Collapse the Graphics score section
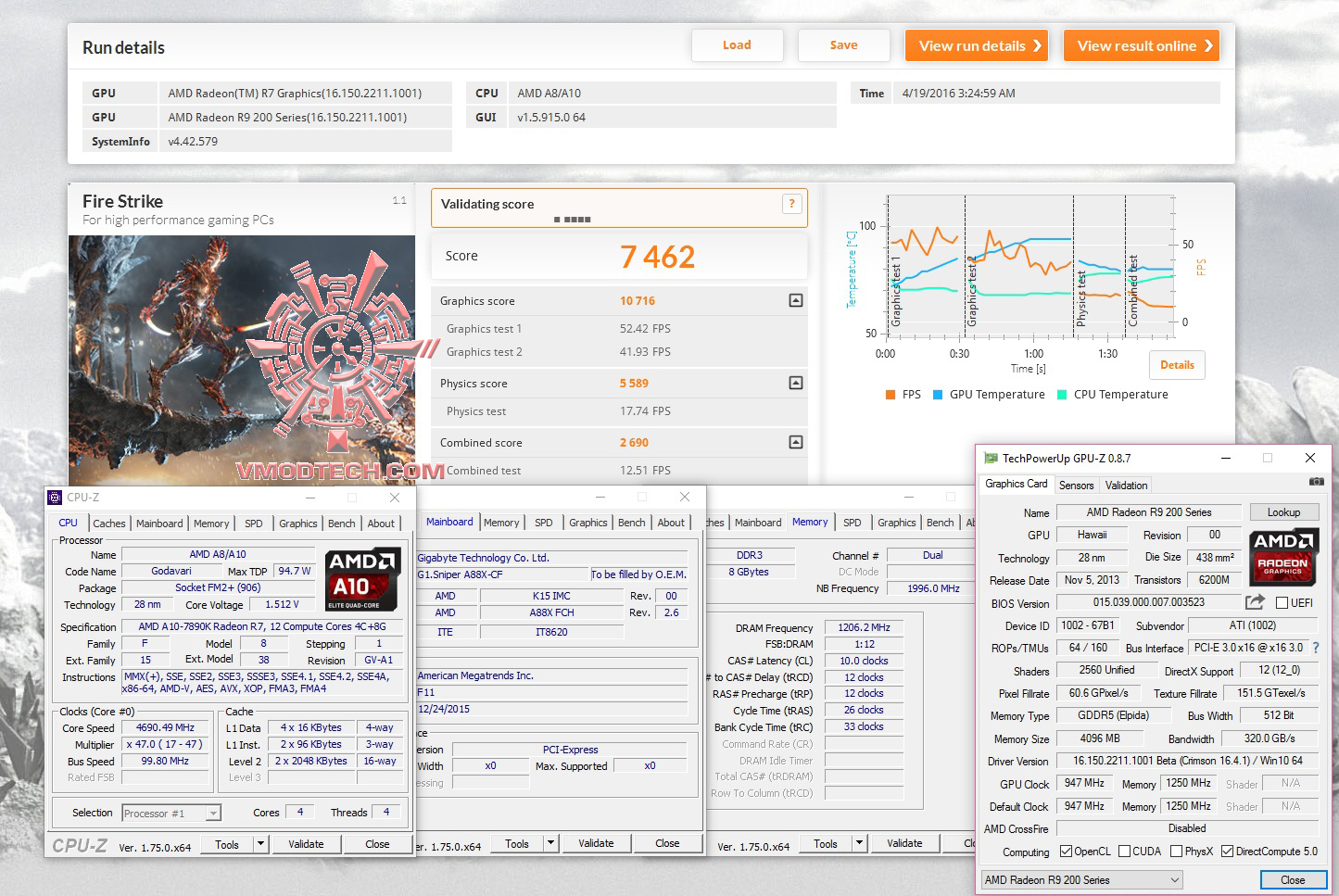1339x896 pixels. point(795,300)
